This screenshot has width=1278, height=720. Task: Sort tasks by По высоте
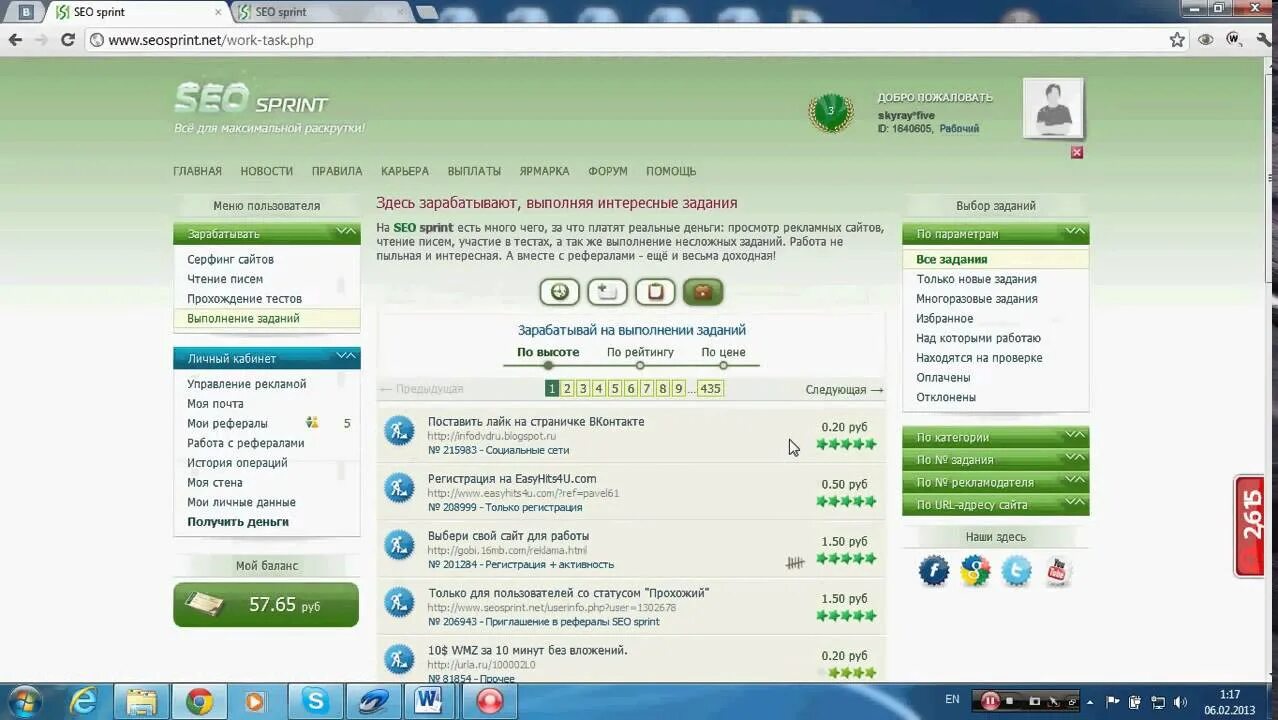click(x=548, y=352)
